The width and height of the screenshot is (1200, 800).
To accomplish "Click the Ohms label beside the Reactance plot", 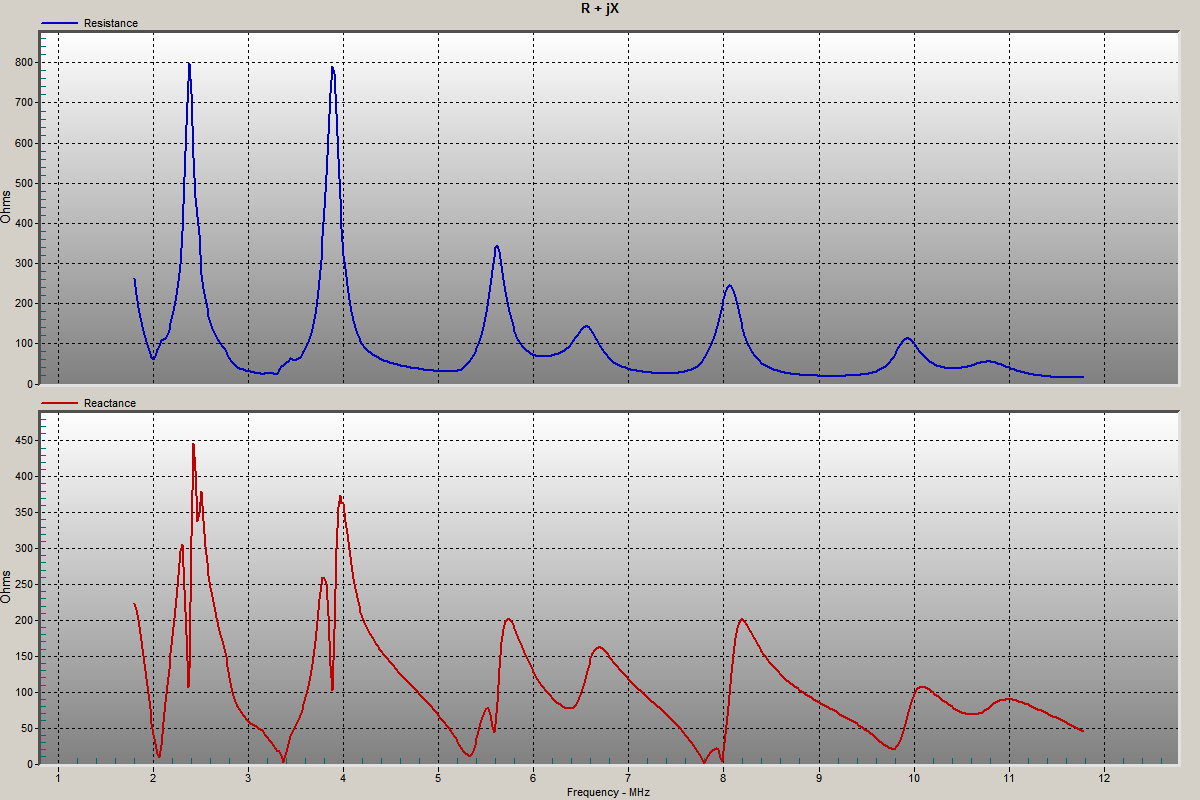I will click(7, 585).
